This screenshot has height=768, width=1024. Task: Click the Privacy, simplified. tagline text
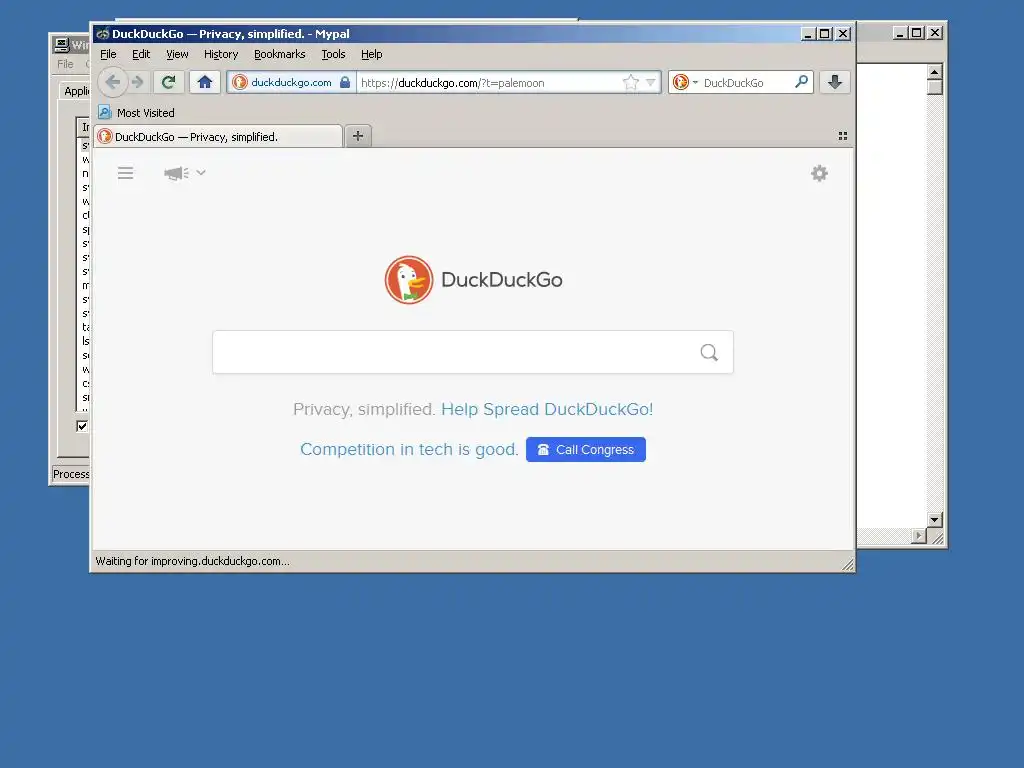364,409
